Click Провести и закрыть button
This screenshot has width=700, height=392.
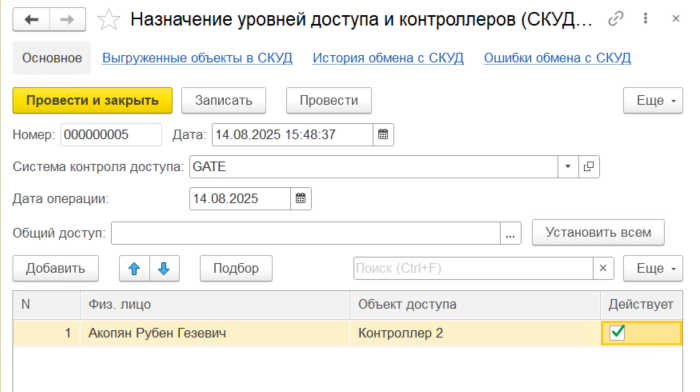coord(92,100)
